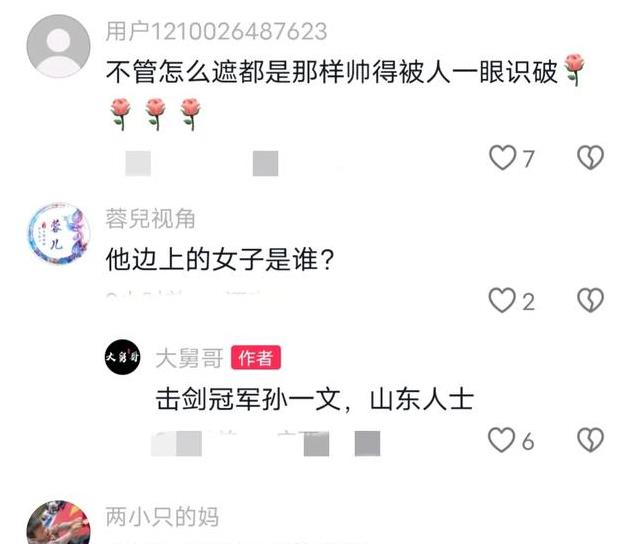Visit username 大舅哥 profile

tap(189, 358)
